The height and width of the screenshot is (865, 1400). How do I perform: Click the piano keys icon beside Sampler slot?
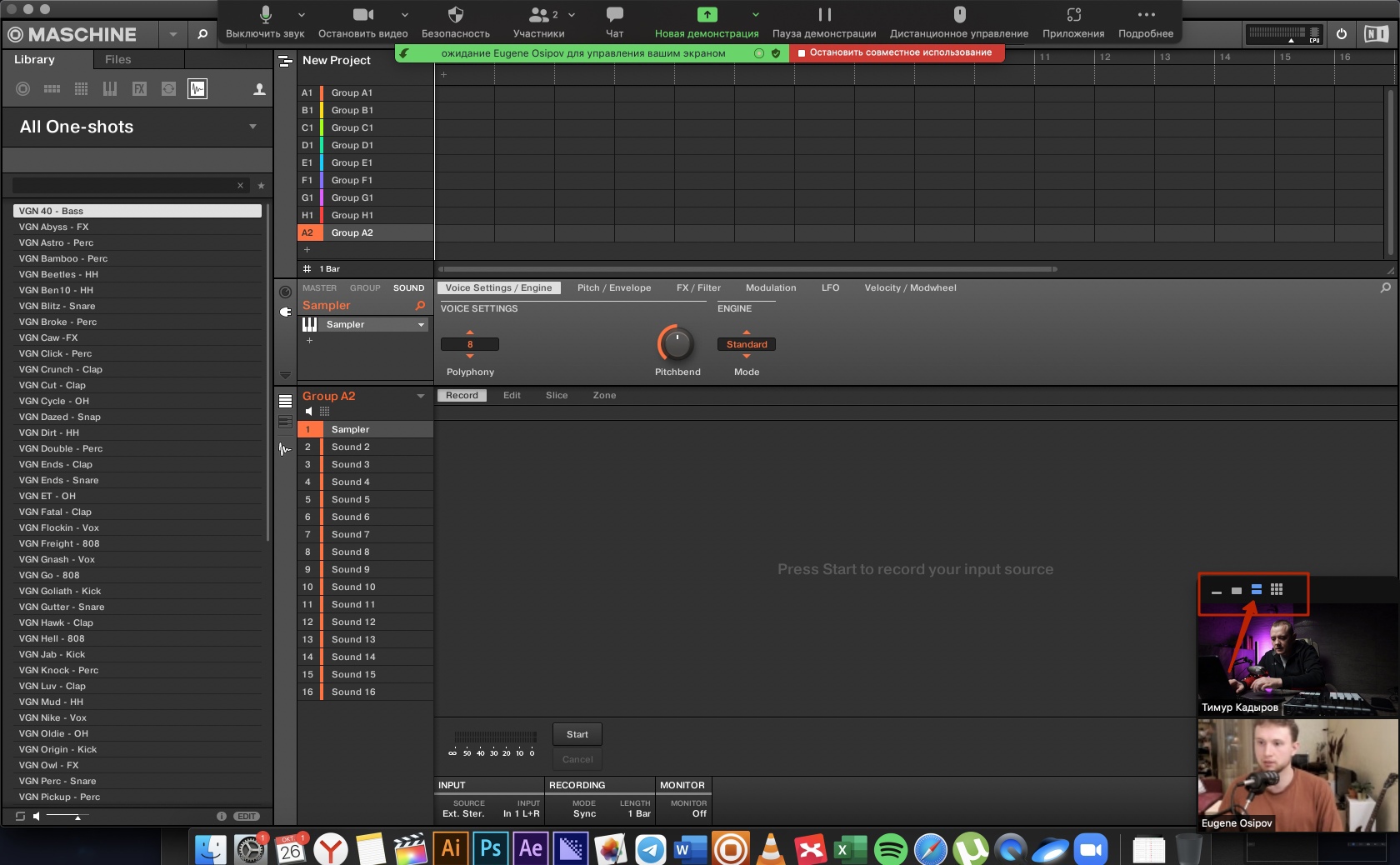[x=309, y=324]
